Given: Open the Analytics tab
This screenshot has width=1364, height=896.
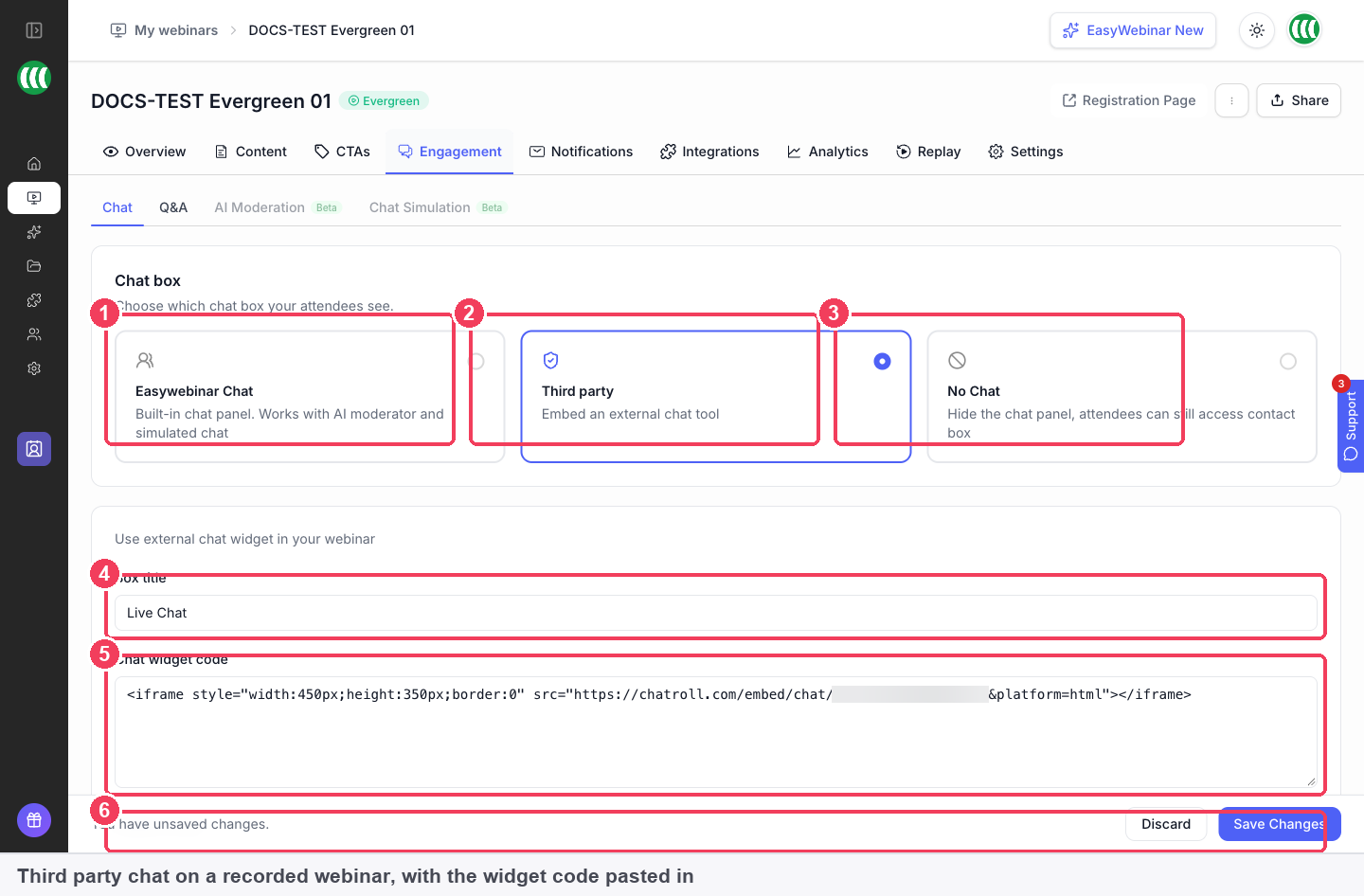Looking at the screenshot, I should (828, 152).
